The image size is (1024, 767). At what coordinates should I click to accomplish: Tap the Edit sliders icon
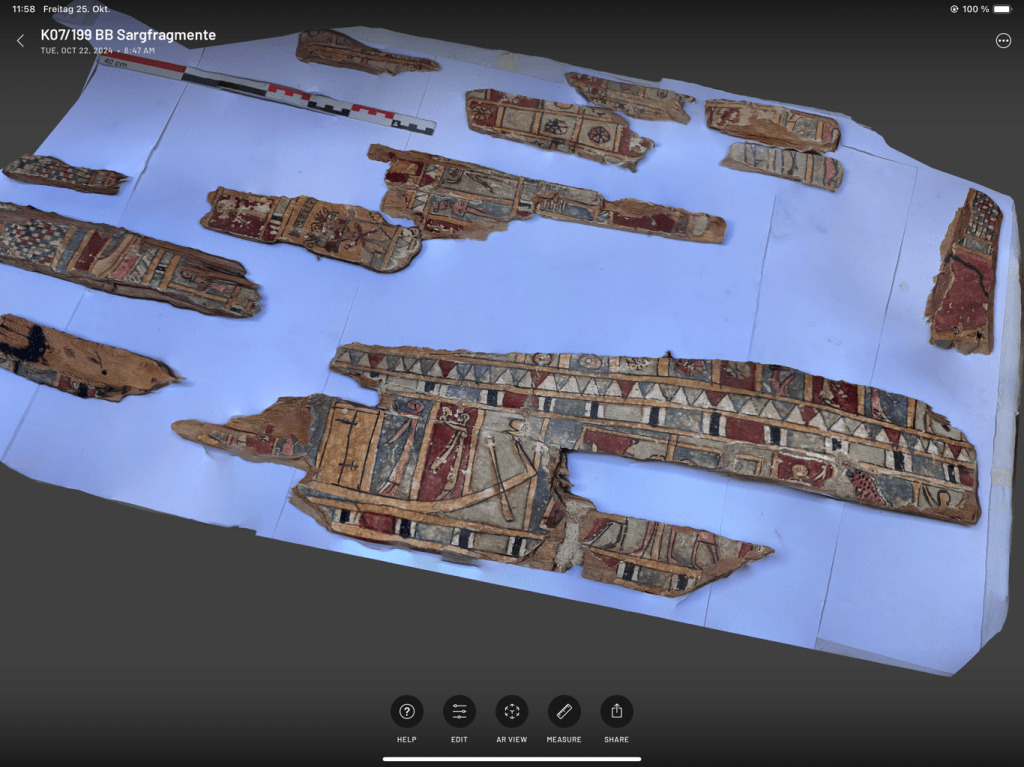(x=459, y=712)
